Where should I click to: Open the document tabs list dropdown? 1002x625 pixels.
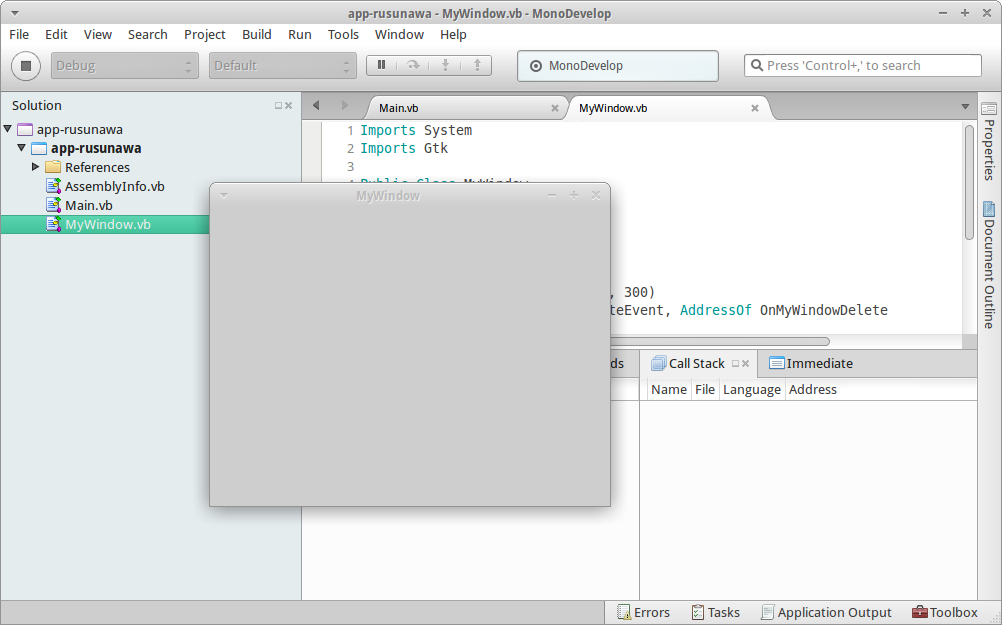[x=965, y=107]
